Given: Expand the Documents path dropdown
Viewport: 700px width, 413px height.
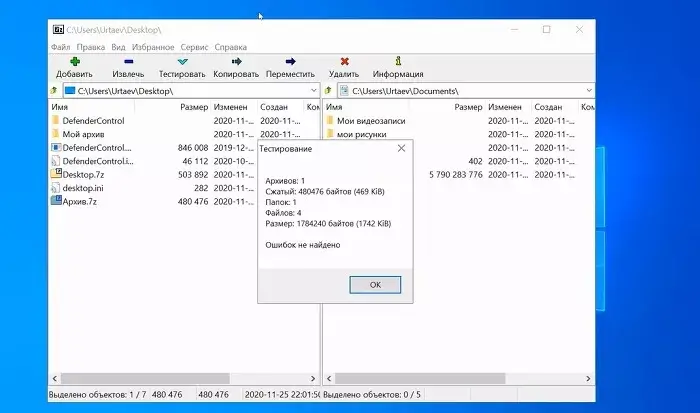Looking at the screenshot, I should 587,91.
